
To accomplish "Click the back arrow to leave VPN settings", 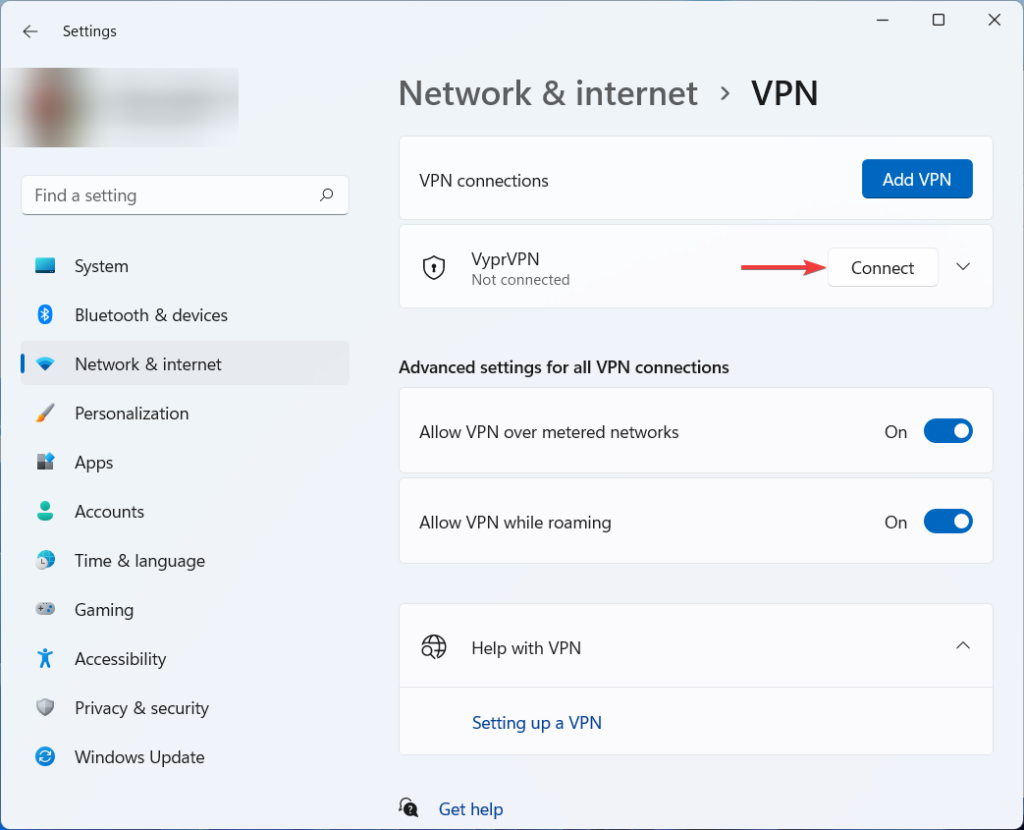I will 30,31.
